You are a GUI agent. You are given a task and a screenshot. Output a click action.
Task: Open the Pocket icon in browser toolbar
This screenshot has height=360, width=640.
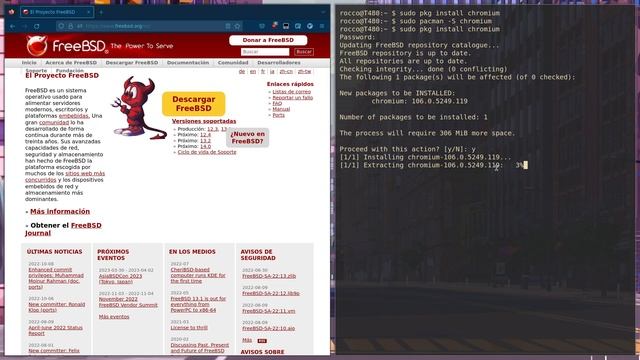262,26
